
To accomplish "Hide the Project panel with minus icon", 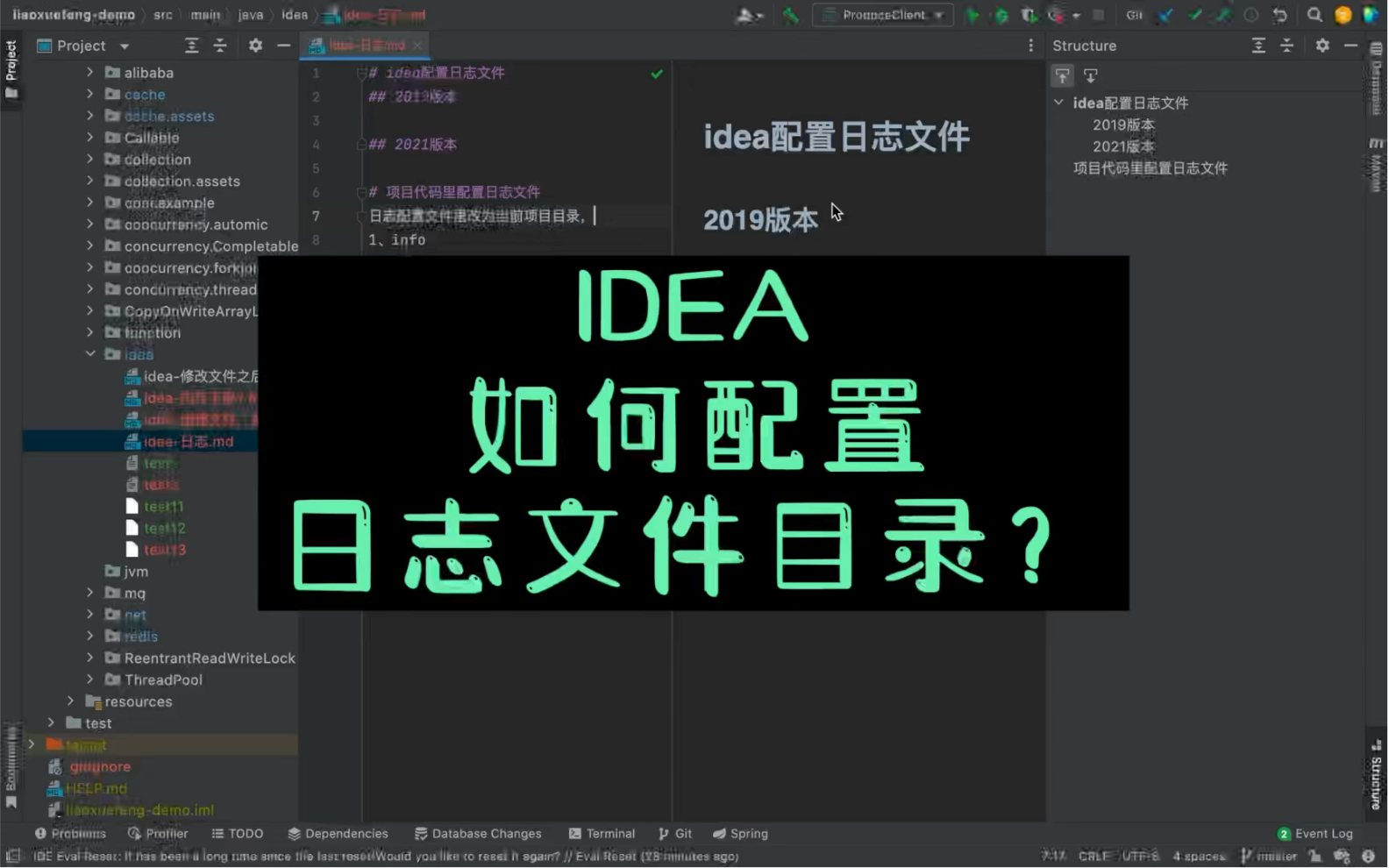I will [283, 46].
